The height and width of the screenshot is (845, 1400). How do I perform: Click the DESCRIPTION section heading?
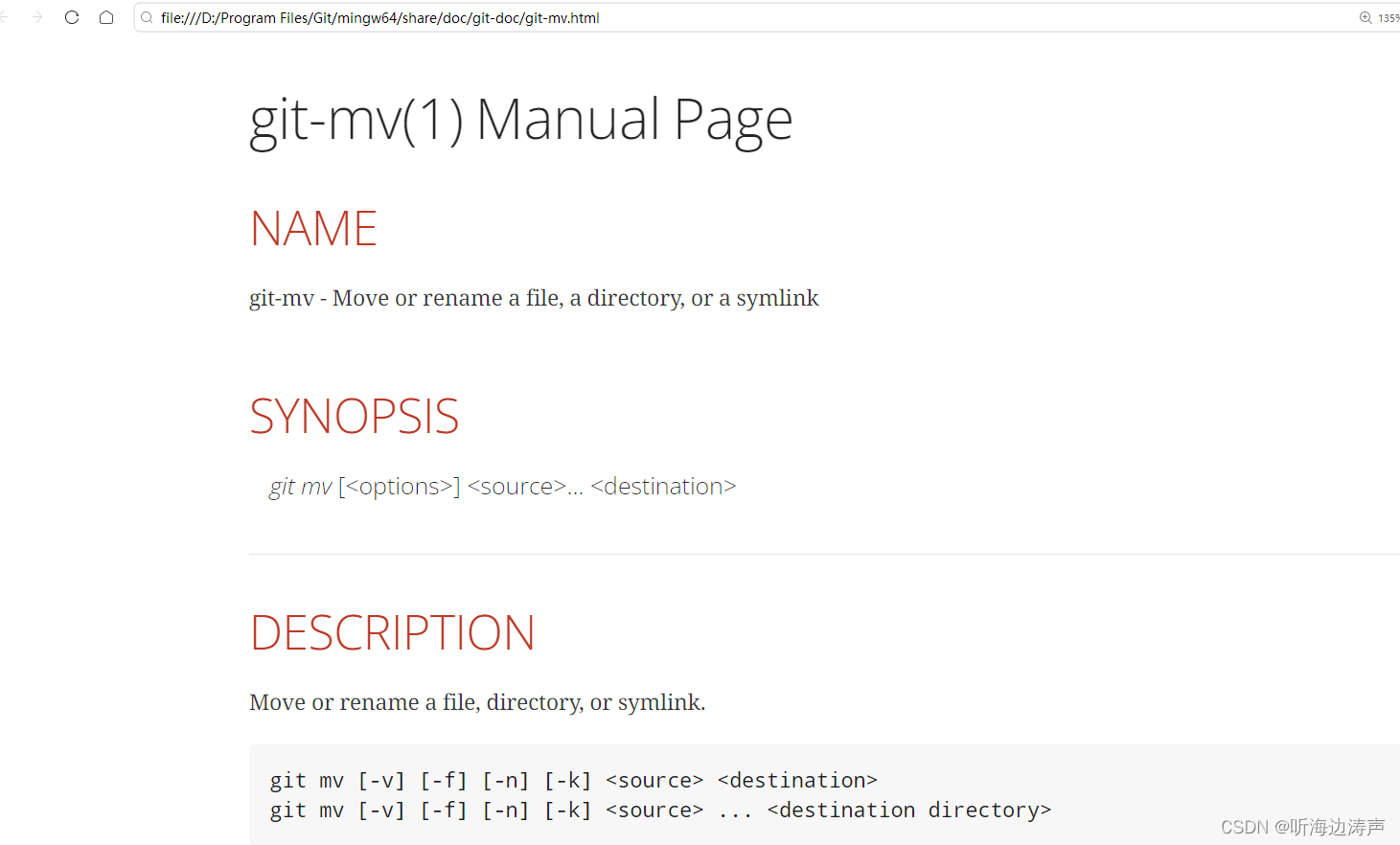click(x=392, y=633)
